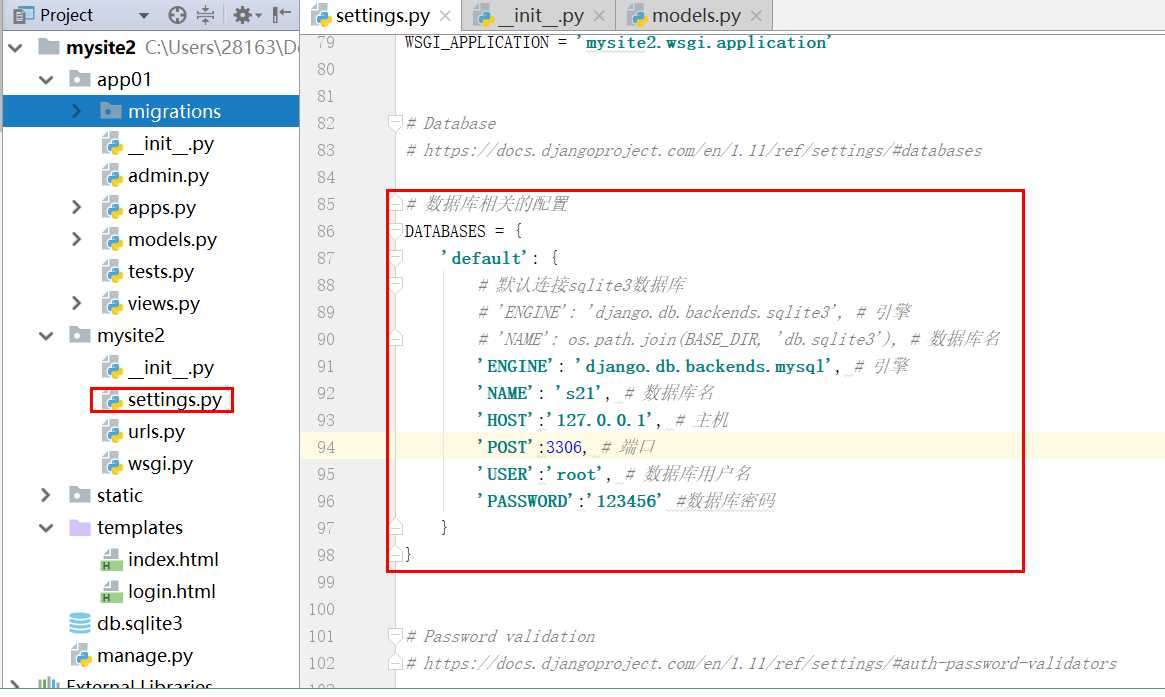Click the port value 3306
The width and height of the screenshot is (1165, 697).
(x=564, y=447)
